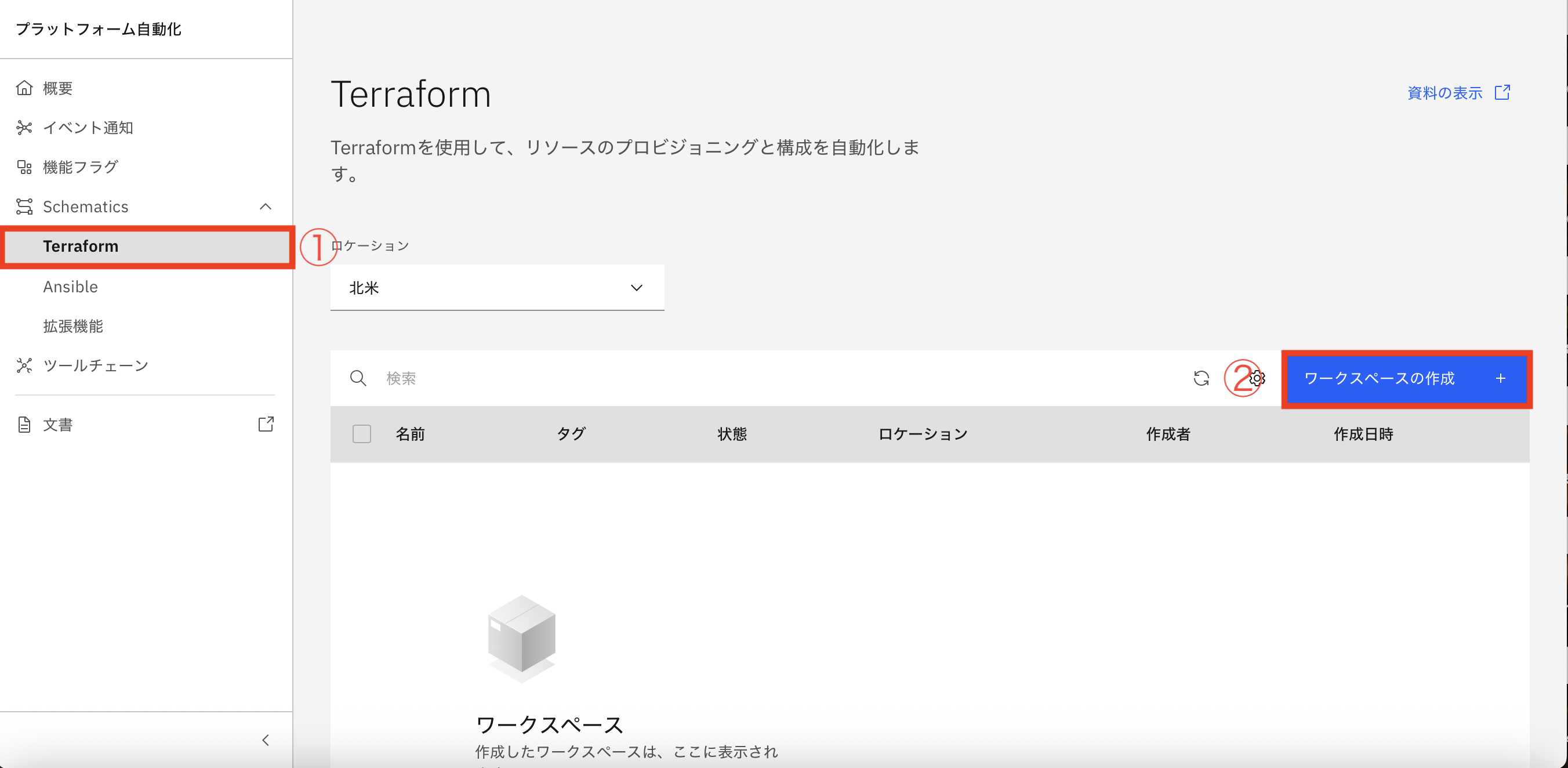Open the 機能フラグ feature flags icon
Screen dimensions: 1568x768
(24, 167)
